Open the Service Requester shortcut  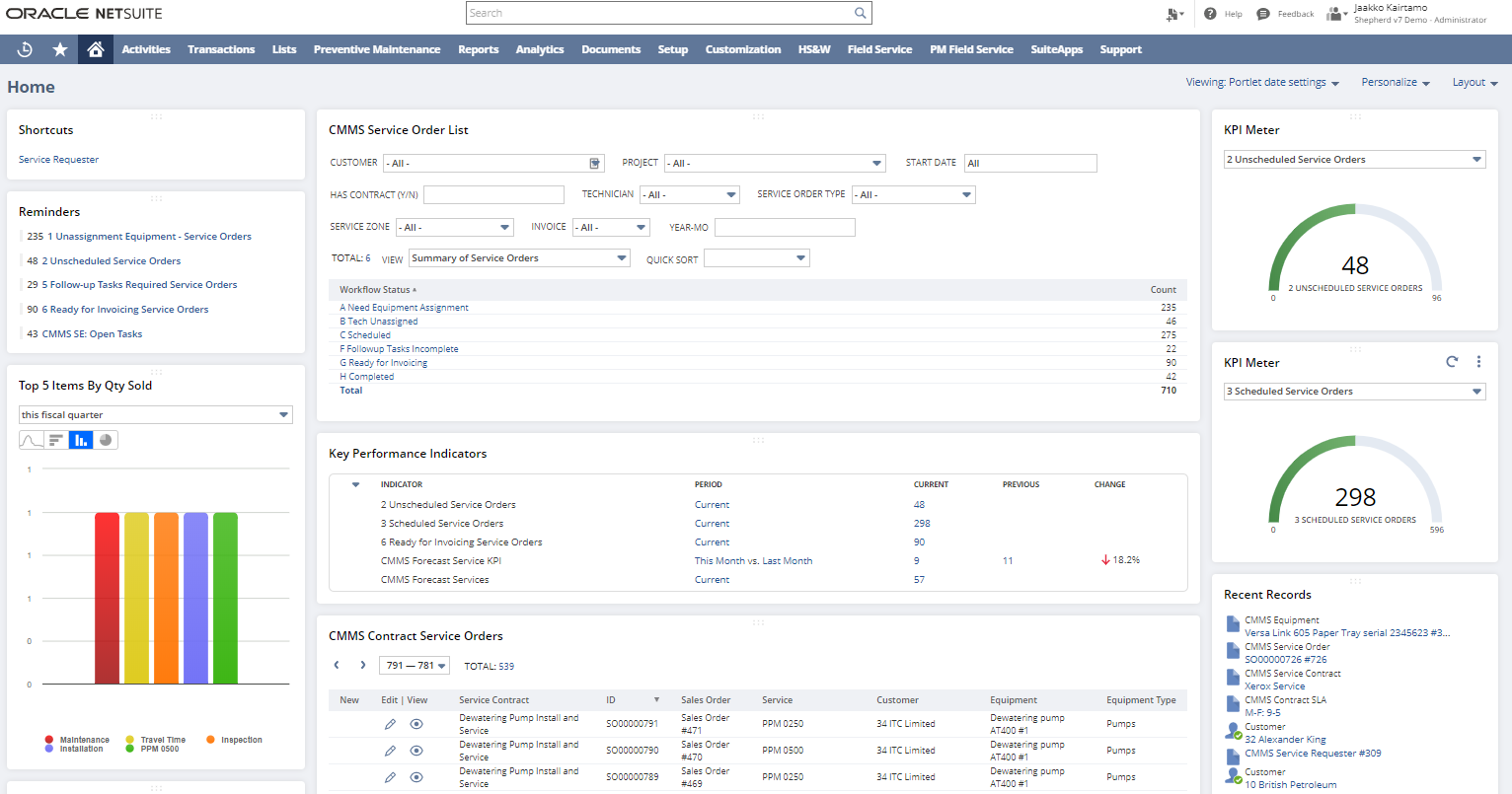click(58, 160)
